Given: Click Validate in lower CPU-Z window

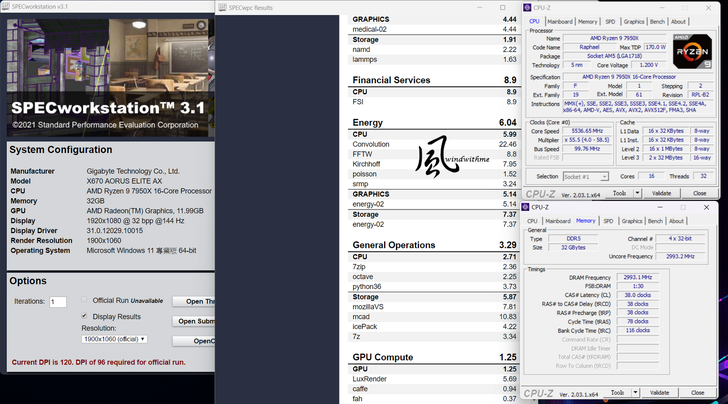Looking at the screenshot, I should [x=659, y=392].
